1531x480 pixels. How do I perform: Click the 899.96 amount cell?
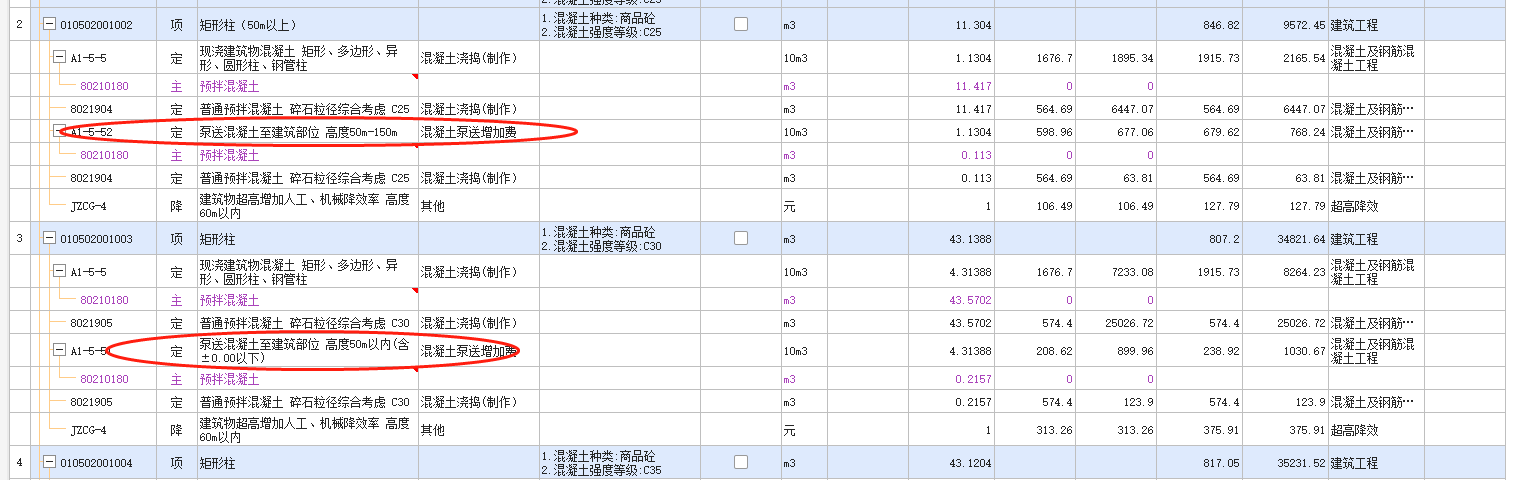pos(1116,351)
